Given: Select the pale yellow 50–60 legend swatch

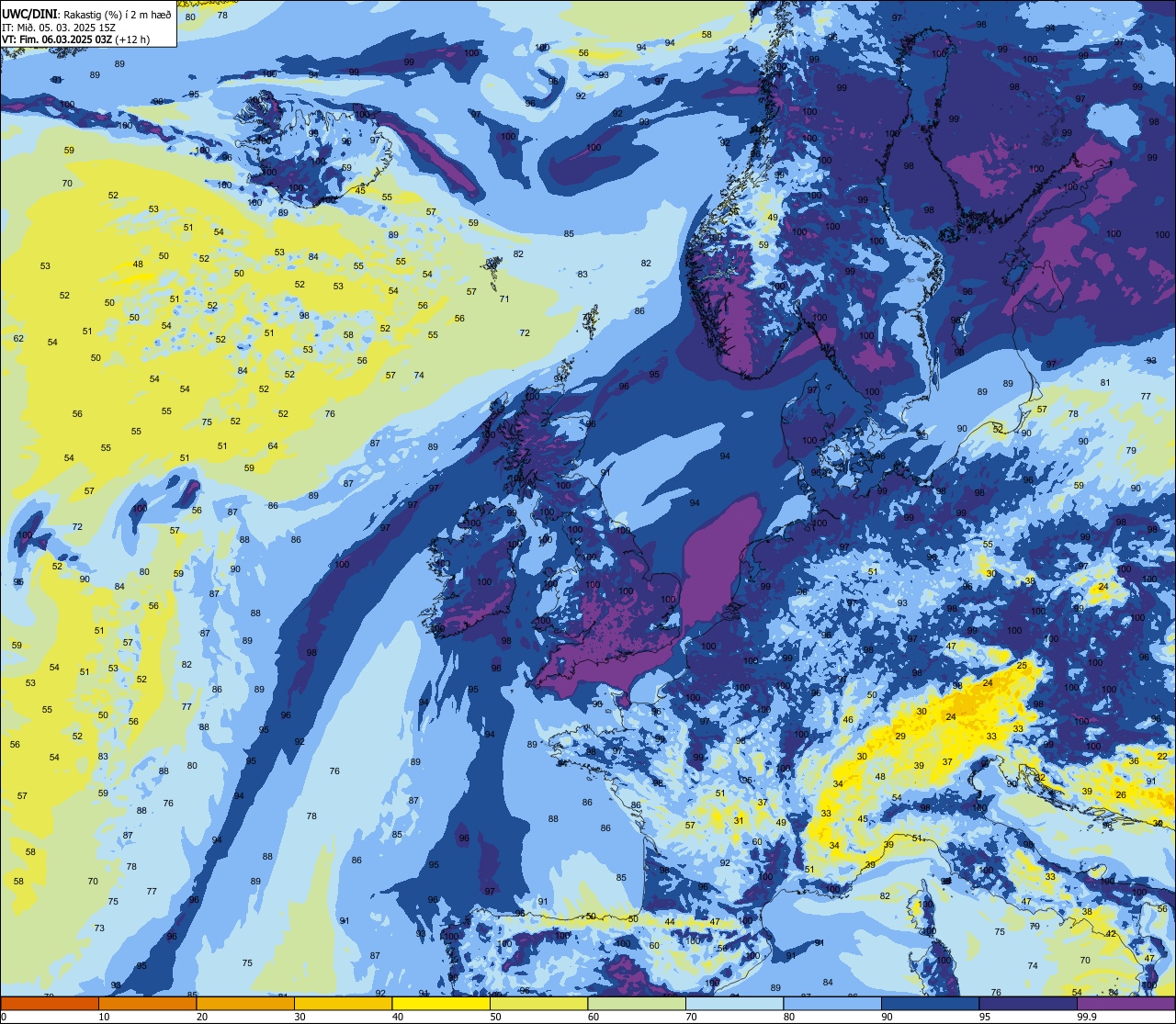Looking at the screenshot, I should [x=538, y=1003].
